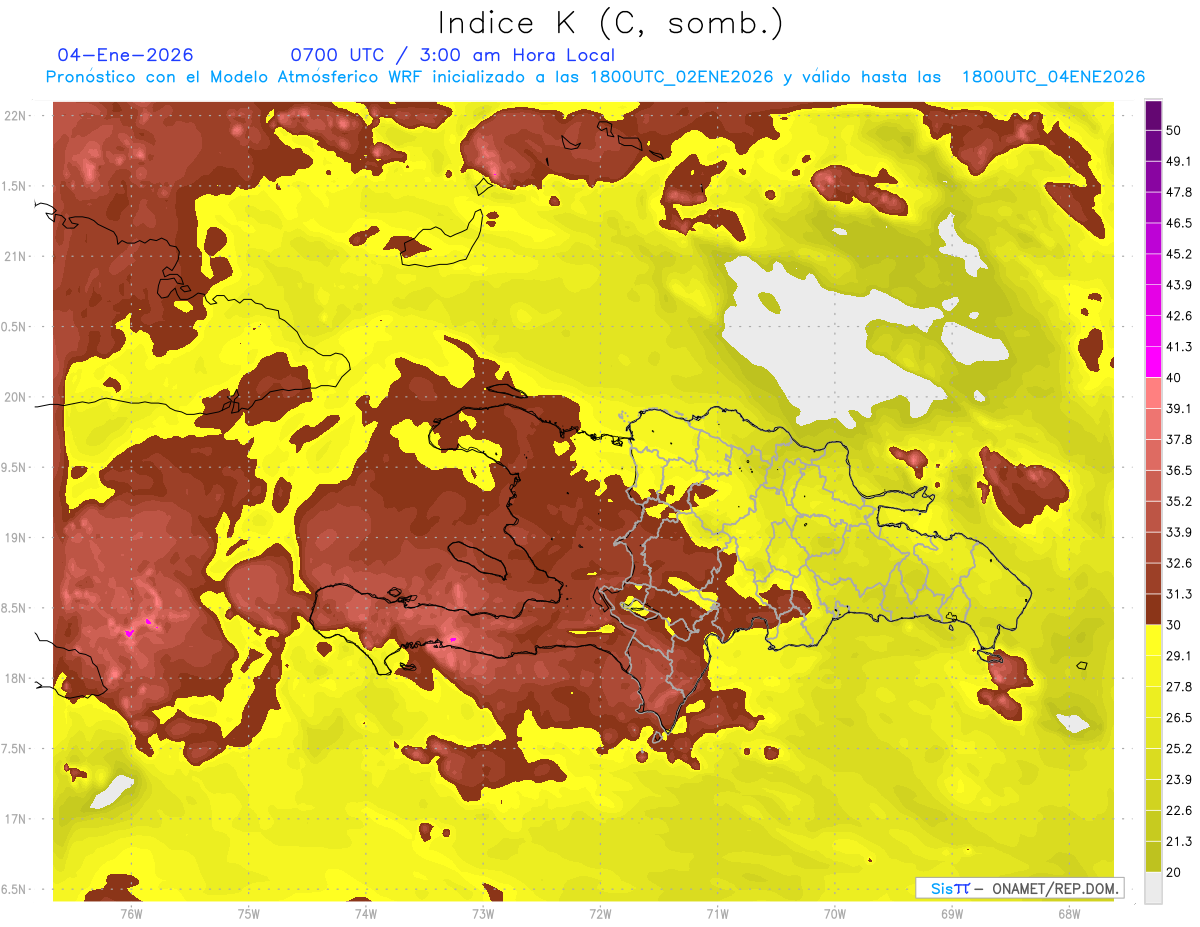The image size is (1200, 927).
Task: Click the '72W' longitude label
Action: 600,914
